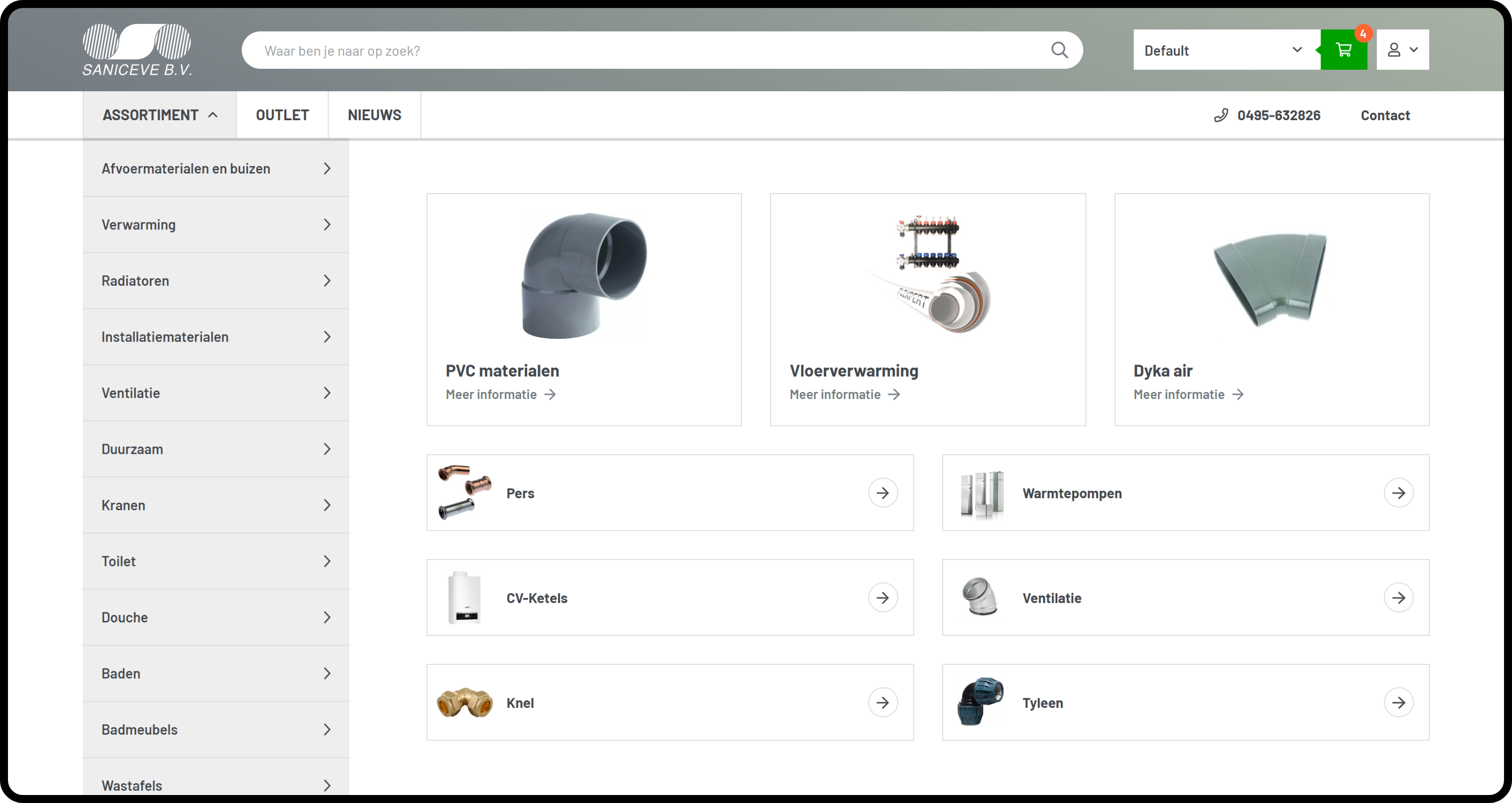The width and height of the screenshot is (1512, 803).
Task: Open the user account menu icon
Action: [1402, 50]
